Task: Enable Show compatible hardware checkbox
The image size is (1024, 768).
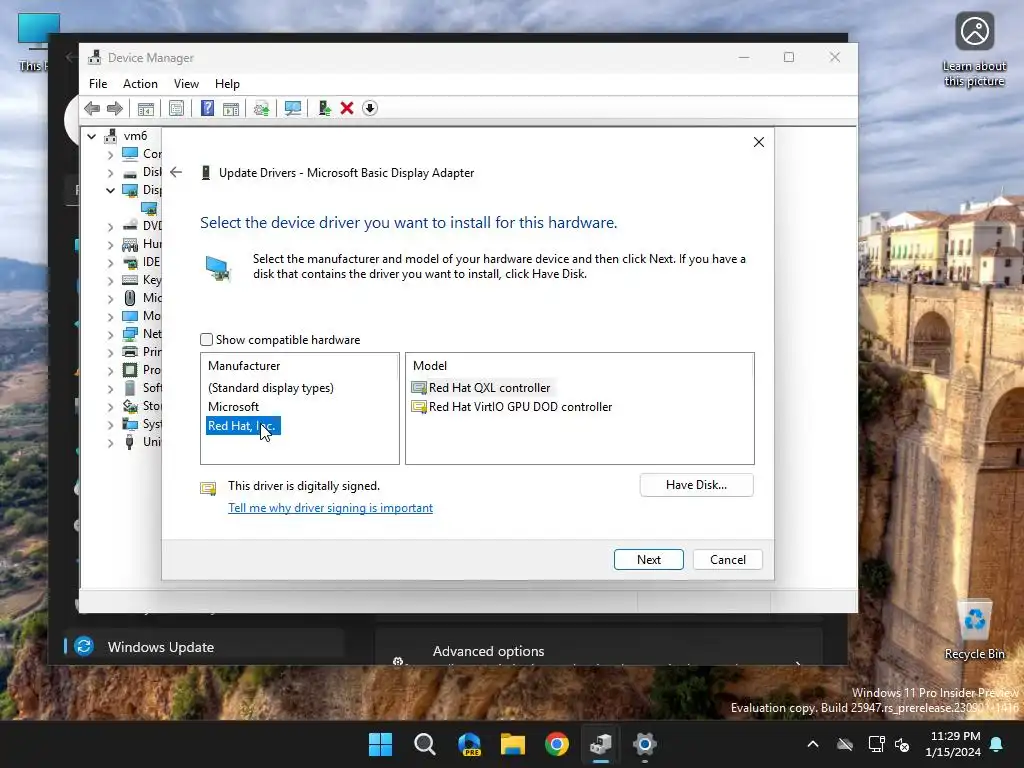Action: (x=206, y=340)
